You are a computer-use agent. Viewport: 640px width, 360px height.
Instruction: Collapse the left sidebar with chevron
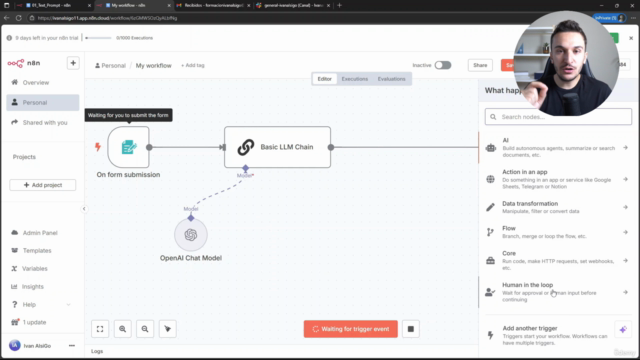[84, 209]
